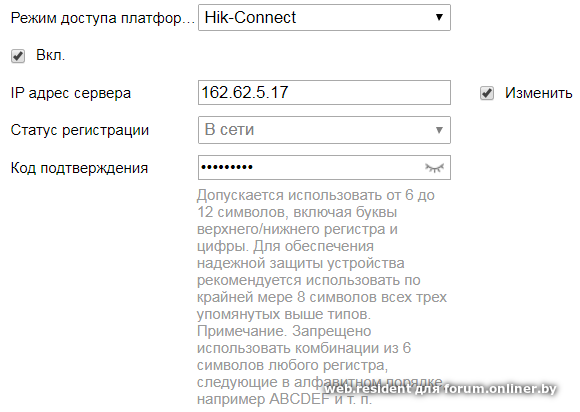Click the В сети status value
Image resolution: width=580 pixels, height=412 pixels.
[229, 130]
